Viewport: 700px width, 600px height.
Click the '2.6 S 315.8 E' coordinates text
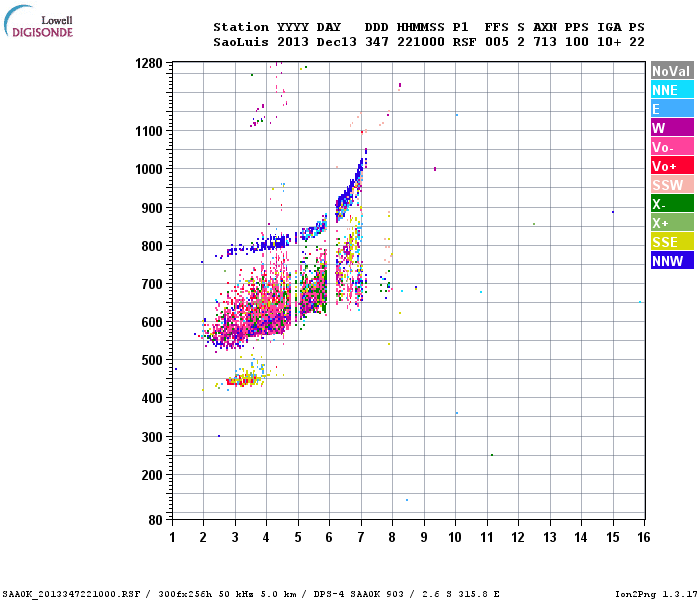[461, 594]
